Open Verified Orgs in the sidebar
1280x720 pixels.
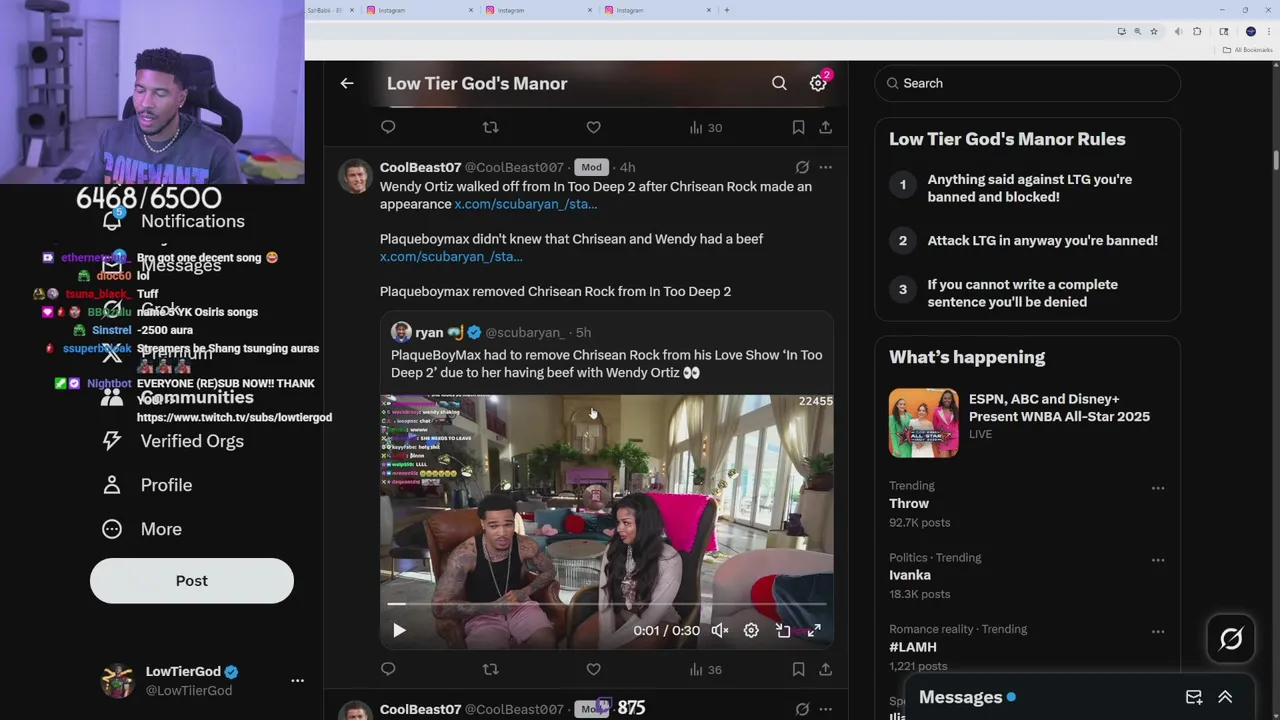click(x=174, y=441)
